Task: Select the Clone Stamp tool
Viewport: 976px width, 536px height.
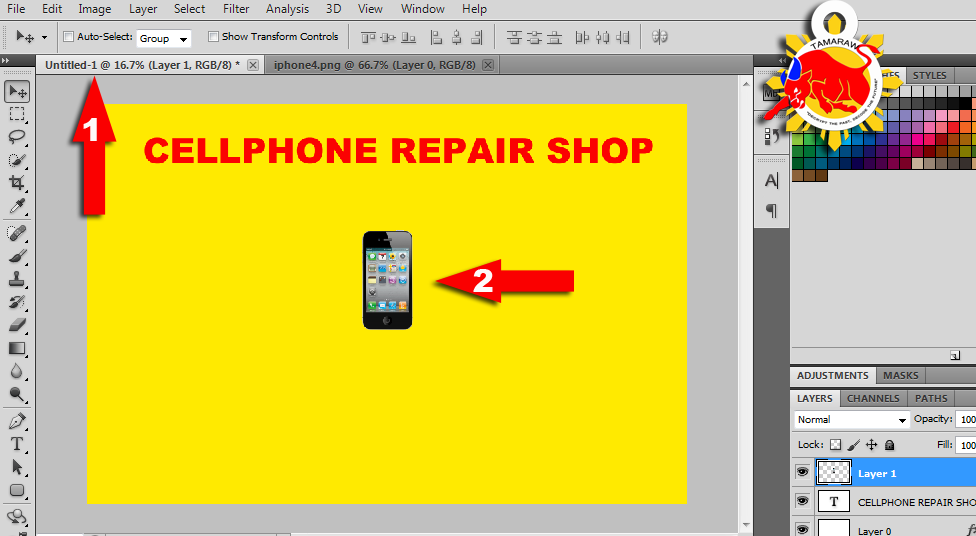Action: pos(17,279)
